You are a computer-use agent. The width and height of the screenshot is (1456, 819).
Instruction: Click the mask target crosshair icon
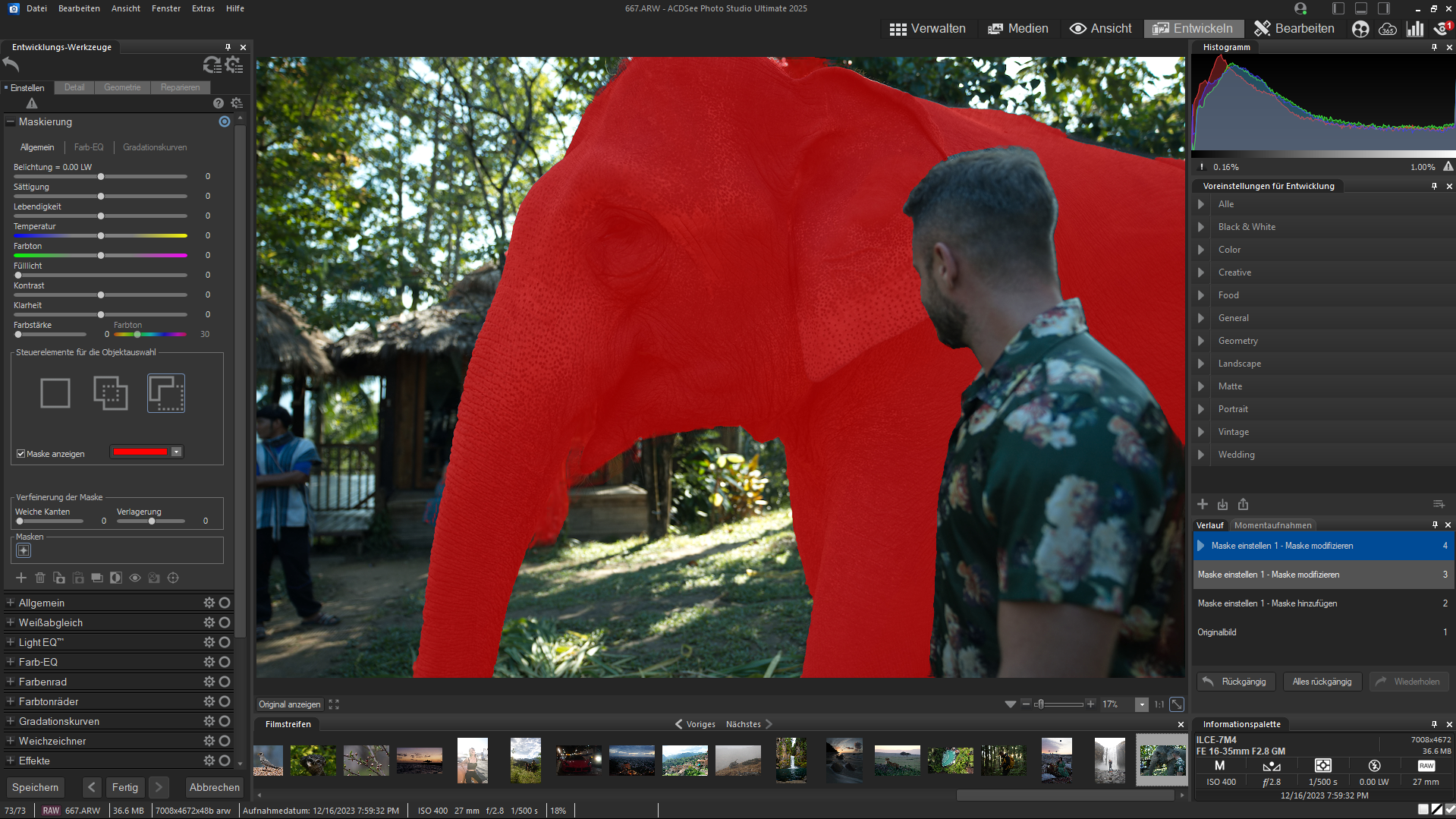click(x=173, y=578)
